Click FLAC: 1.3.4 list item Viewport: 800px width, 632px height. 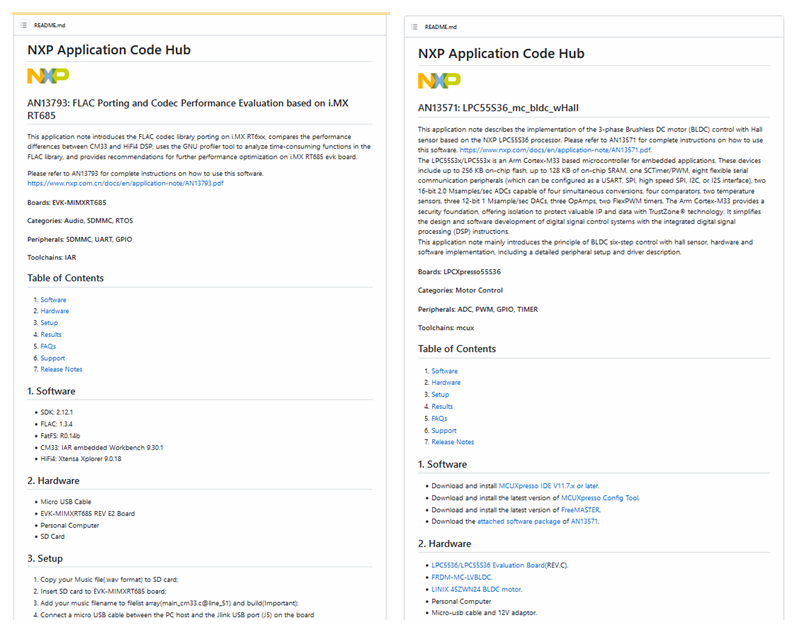coord(57,424)
